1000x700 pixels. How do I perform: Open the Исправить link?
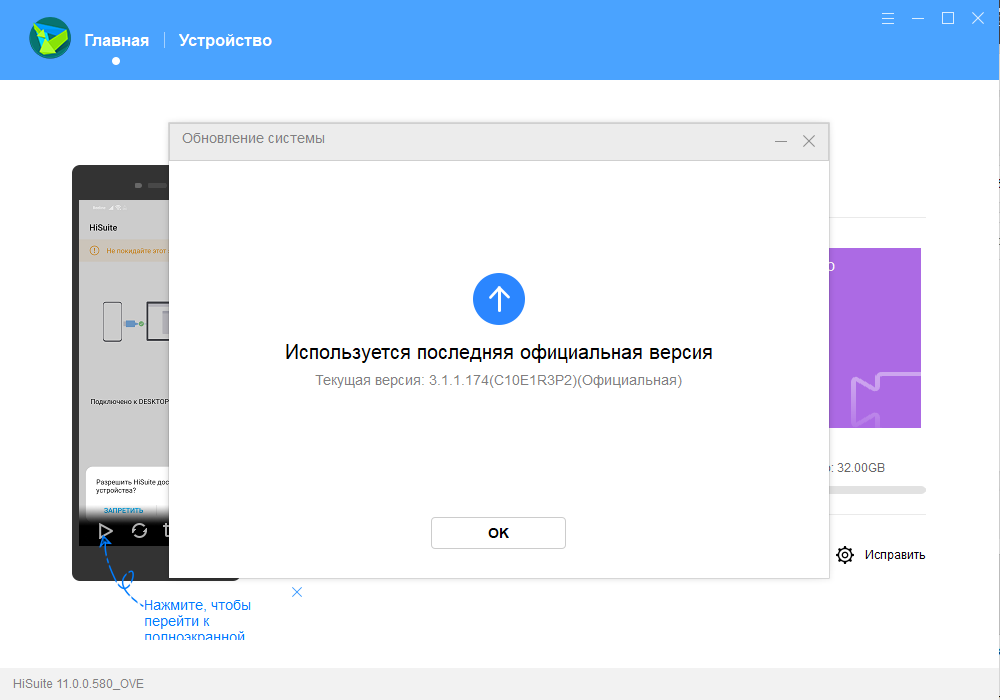(x=895, y=555)
